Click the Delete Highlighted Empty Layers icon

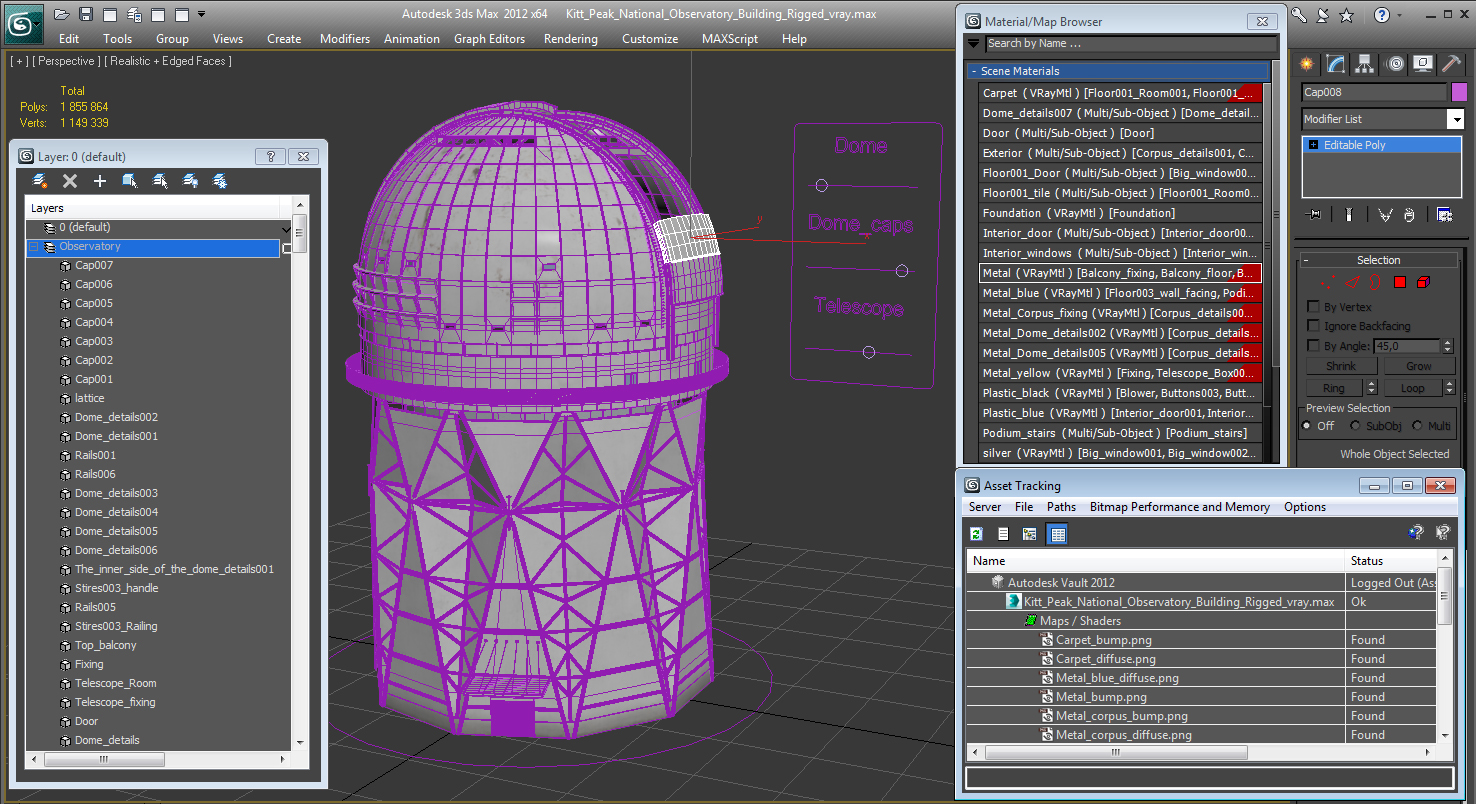point(70,181)
